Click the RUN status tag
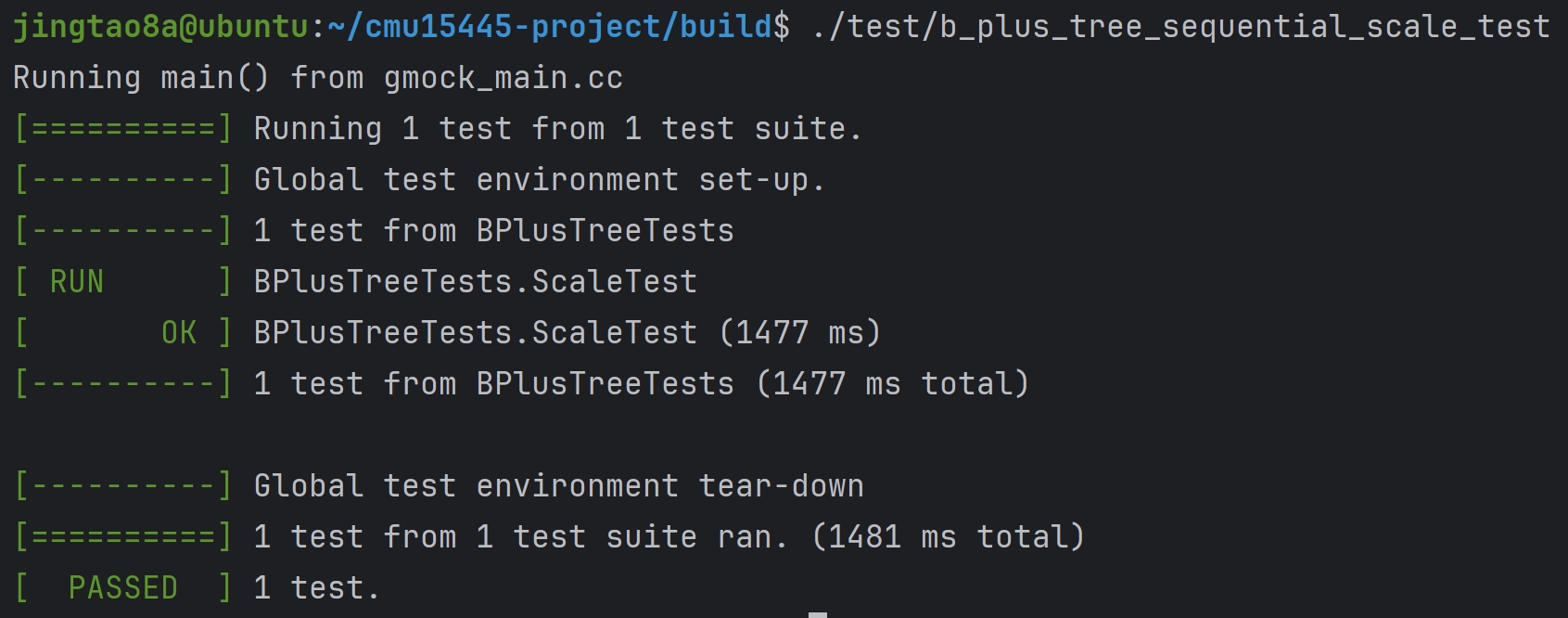Image resolution: width=1568 pixels, height=618 pixels. coord(77,282)
